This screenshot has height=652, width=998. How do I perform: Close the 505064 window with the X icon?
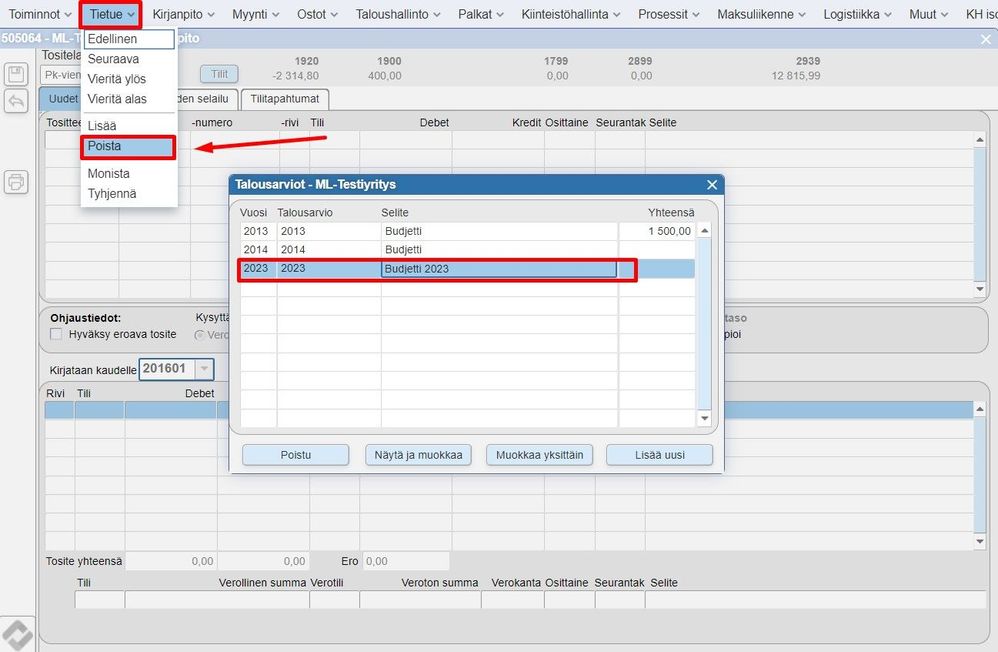986,39
